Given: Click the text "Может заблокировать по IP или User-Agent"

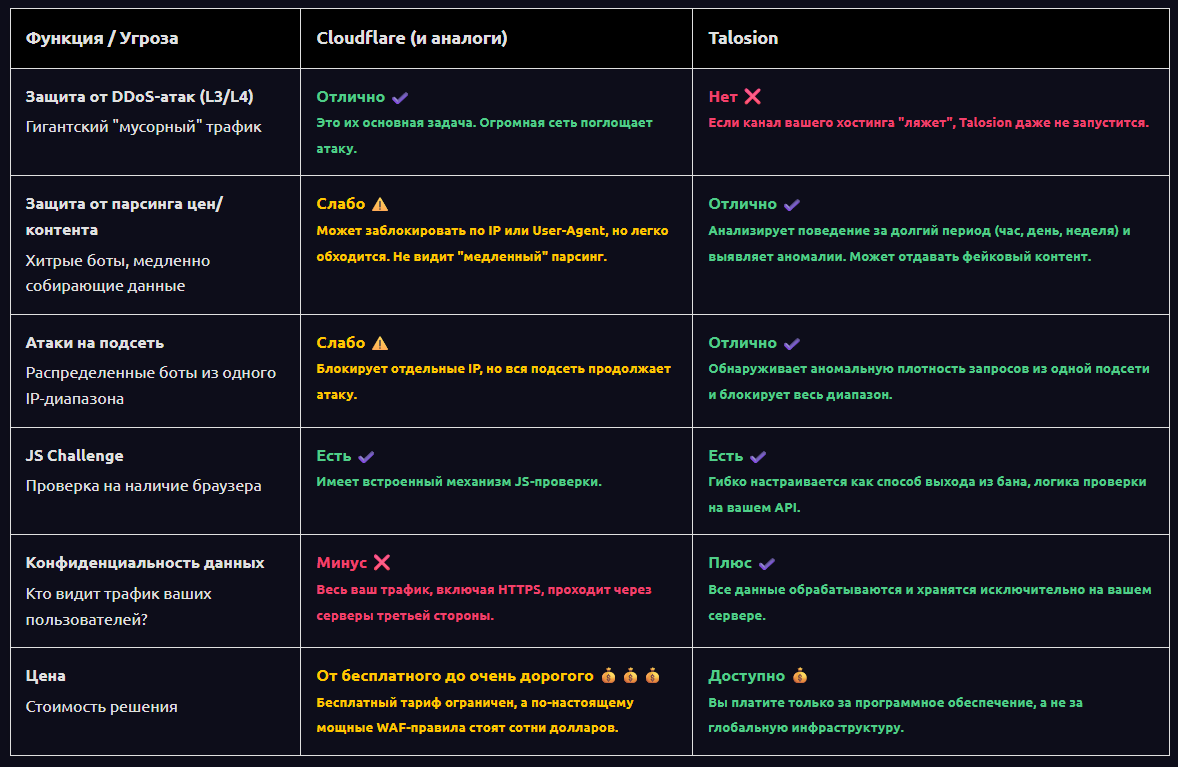Looking at the screenshot, I should 461,231.
